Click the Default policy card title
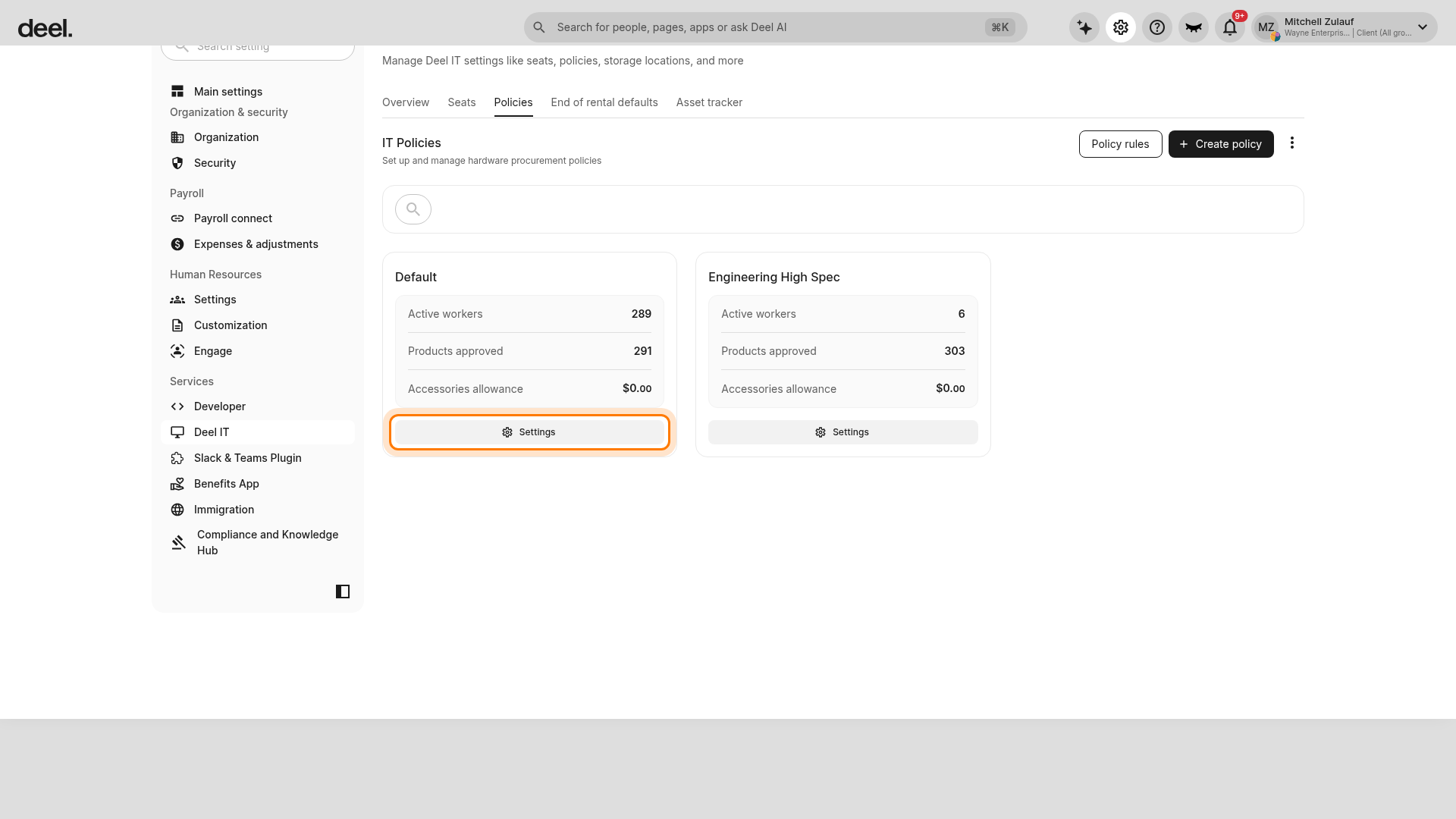 pyautogui.click(x=416, y=278)
